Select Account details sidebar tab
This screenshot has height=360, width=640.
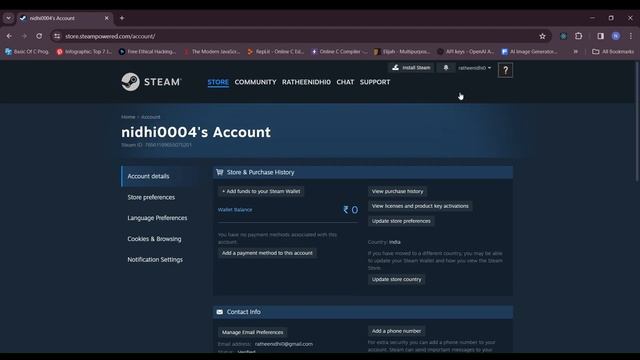(158, 176)
